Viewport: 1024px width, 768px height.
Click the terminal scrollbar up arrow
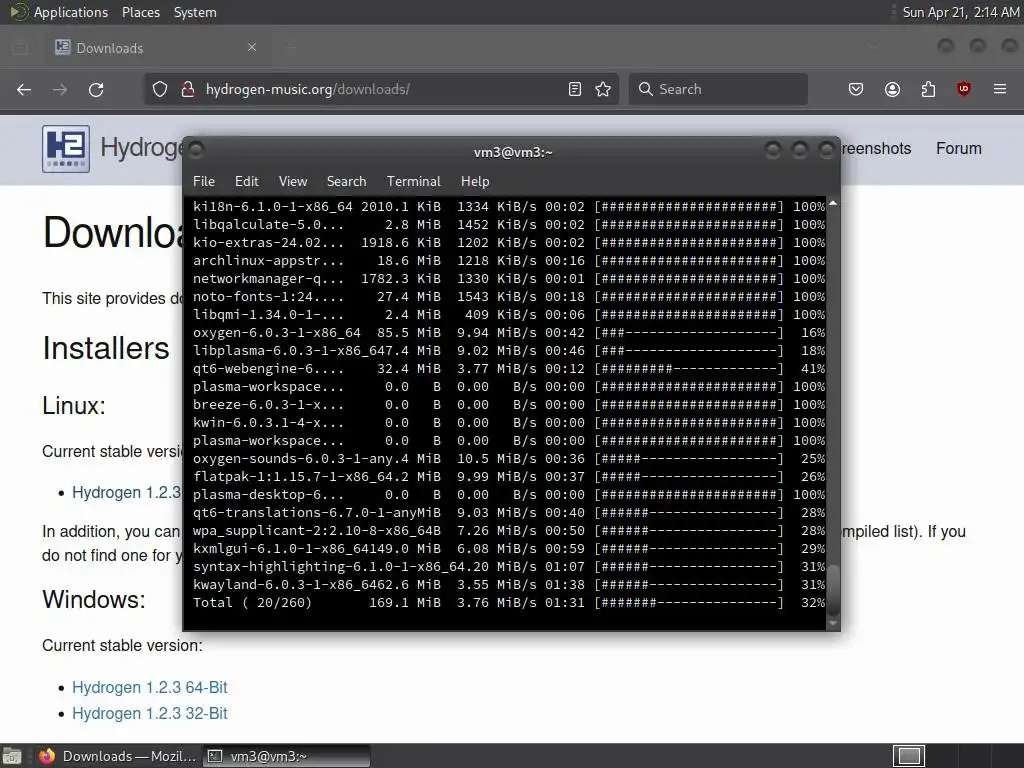point(833,205)
